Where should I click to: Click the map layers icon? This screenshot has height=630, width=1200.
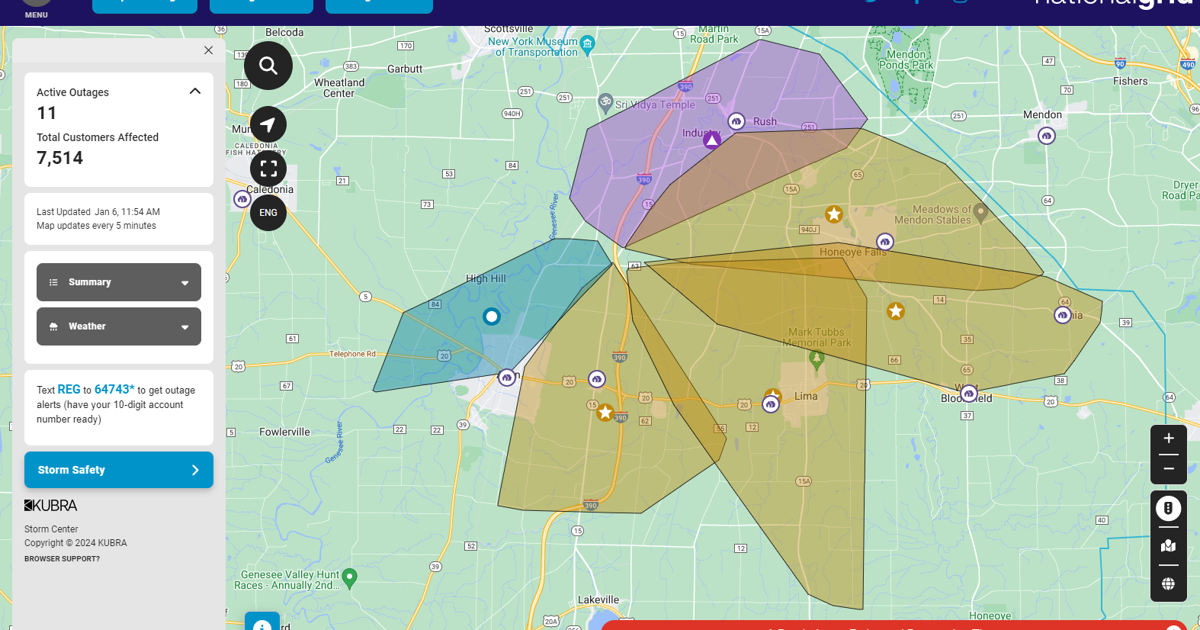[1168, 546]
